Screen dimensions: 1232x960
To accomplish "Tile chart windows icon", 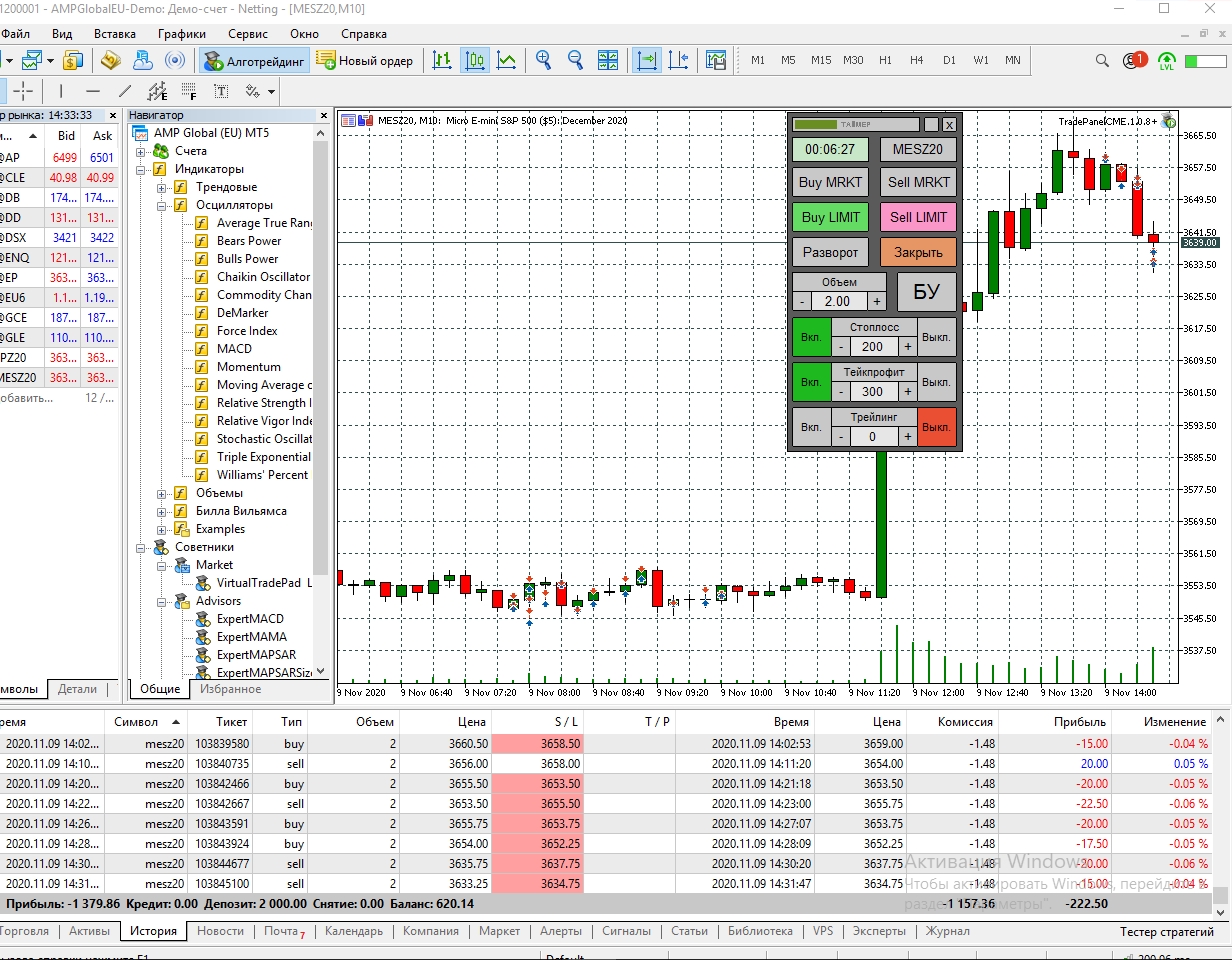I will (x=608, y=61).
